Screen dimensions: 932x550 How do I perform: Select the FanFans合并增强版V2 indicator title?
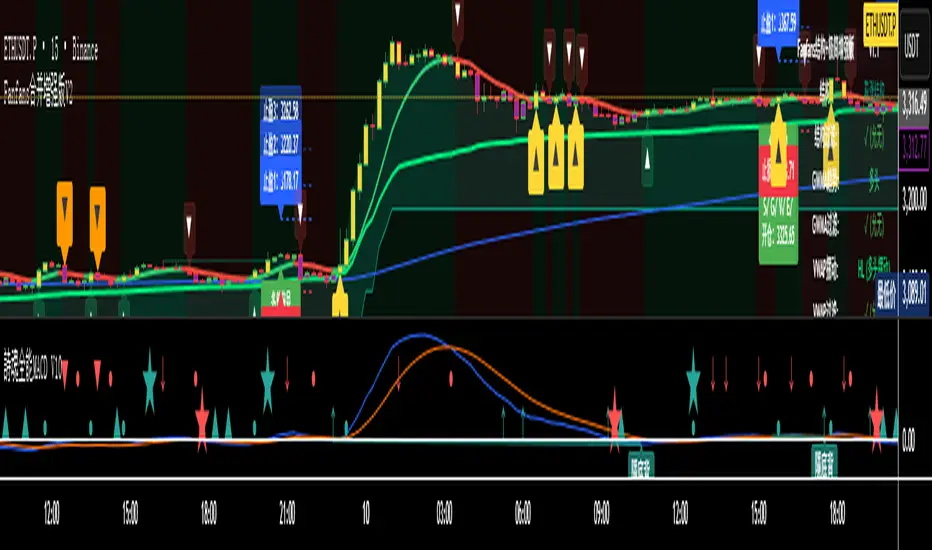point(38,93)
